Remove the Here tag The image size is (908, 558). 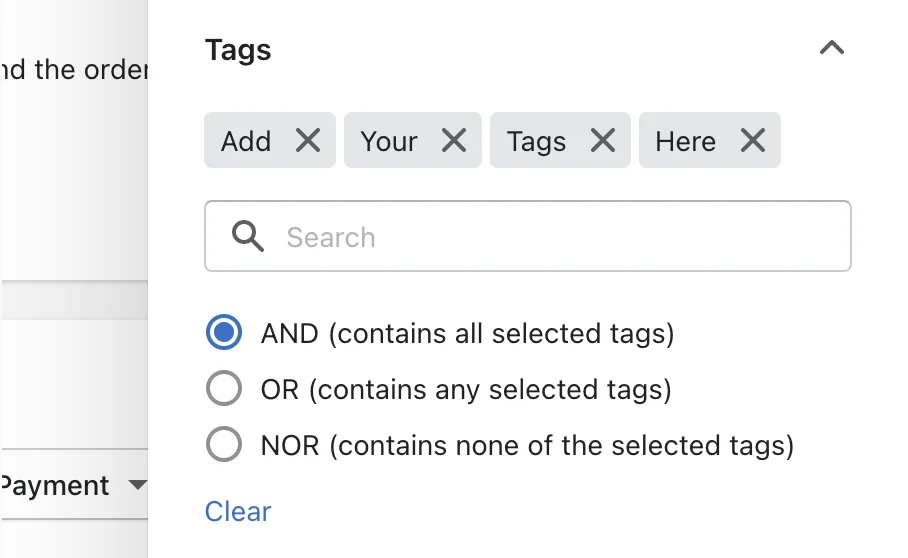tap(752, 141)
